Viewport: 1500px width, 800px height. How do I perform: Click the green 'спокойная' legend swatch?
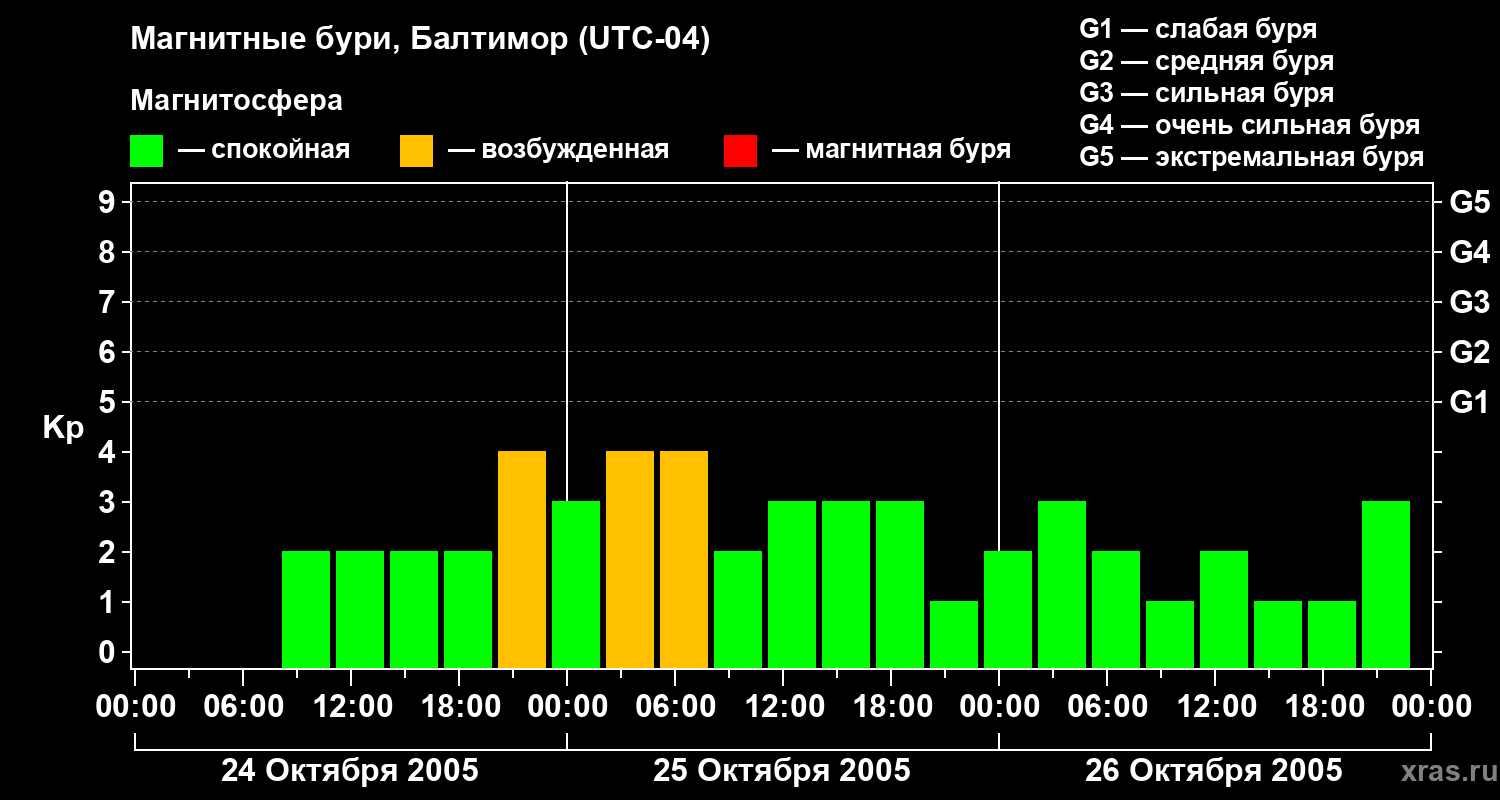146,151
